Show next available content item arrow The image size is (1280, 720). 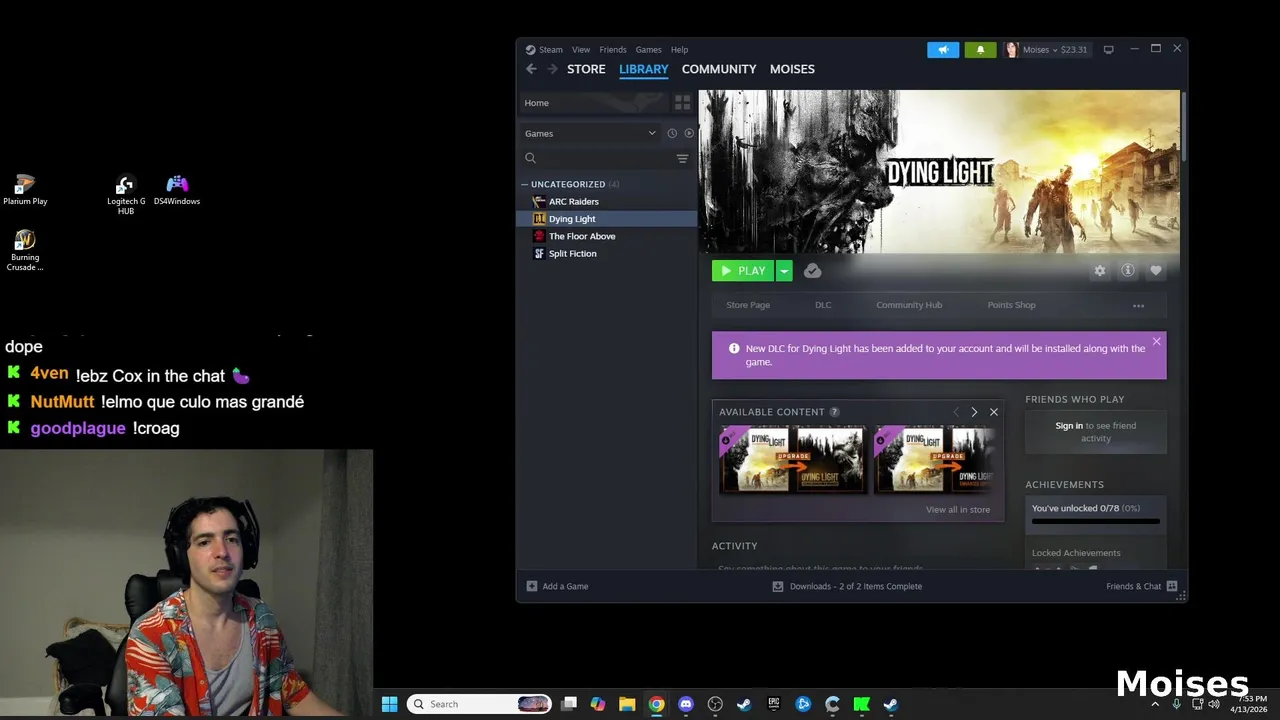pos(974,412)
